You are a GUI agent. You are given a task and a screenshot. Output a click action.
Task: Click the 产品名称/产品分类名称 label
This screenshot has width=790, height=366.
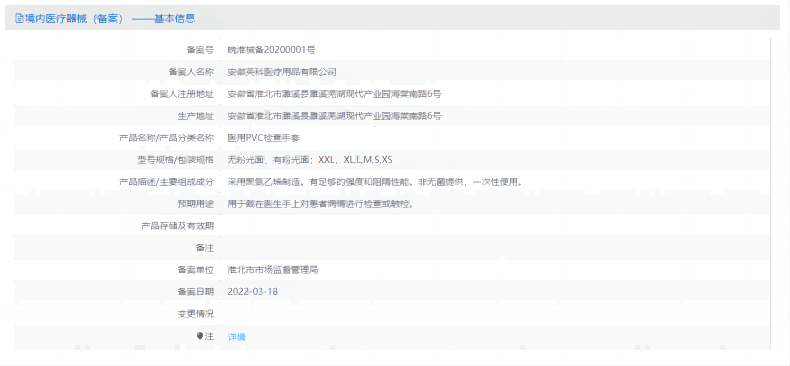[x=167, y=138]
